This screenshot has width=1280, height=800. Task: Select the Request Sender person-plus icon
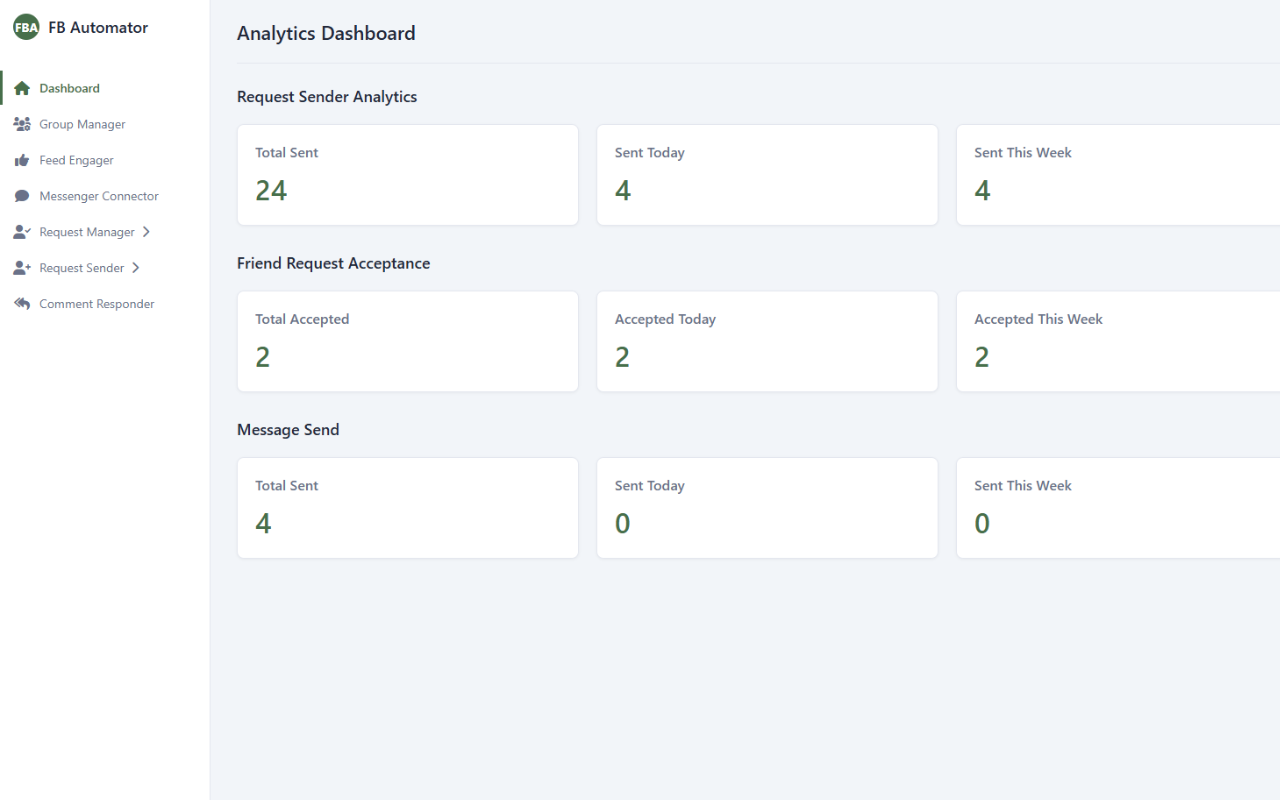(21, 267)
